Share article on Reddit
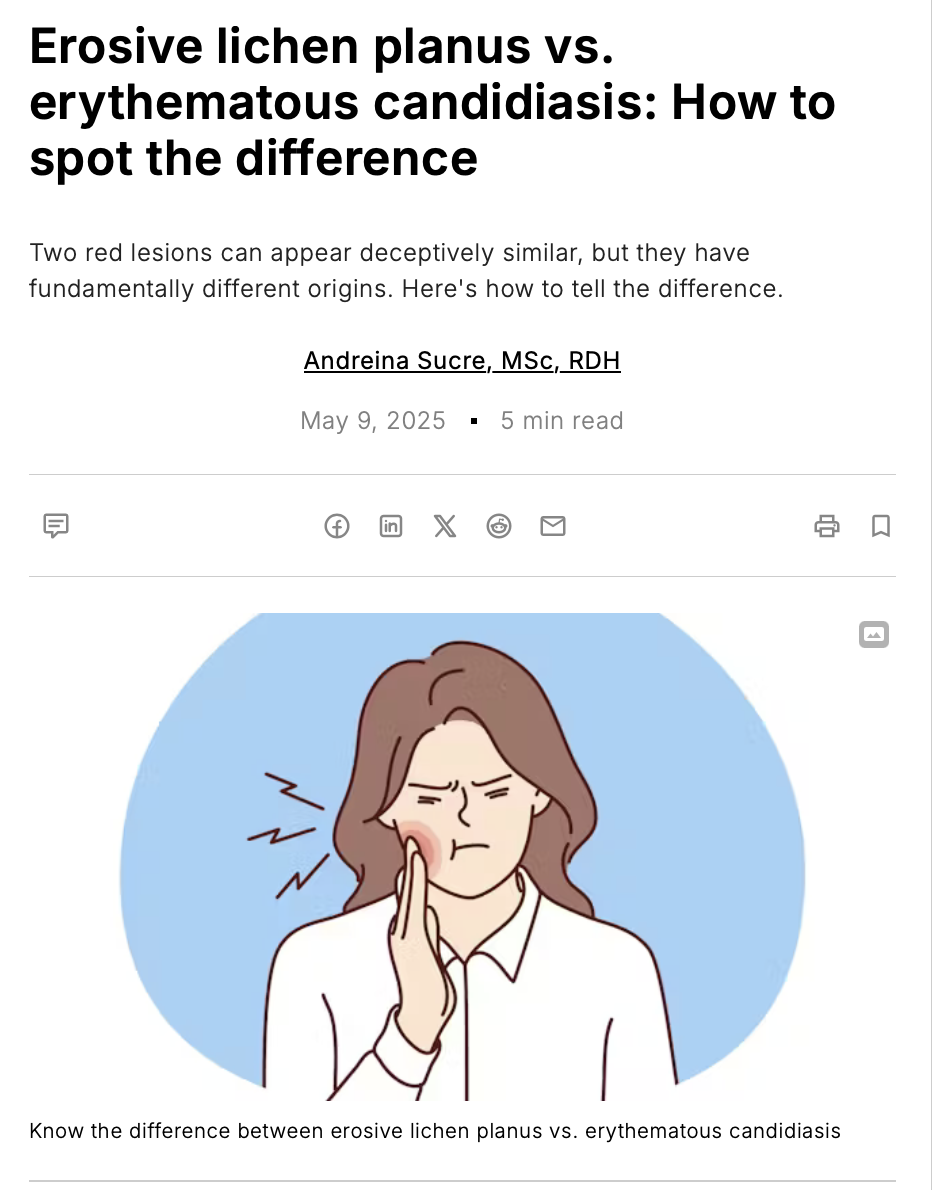Image resolution: width=934 pixels, height=1190 pixels. [499, 526]
